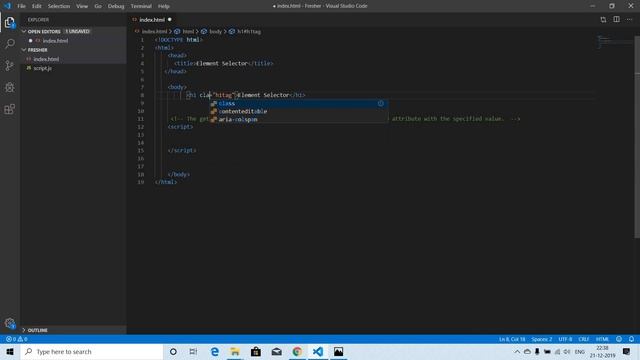640x360 pixels.
Task: Open the editor More Actions ellipsis
Action: pos(629,20)
